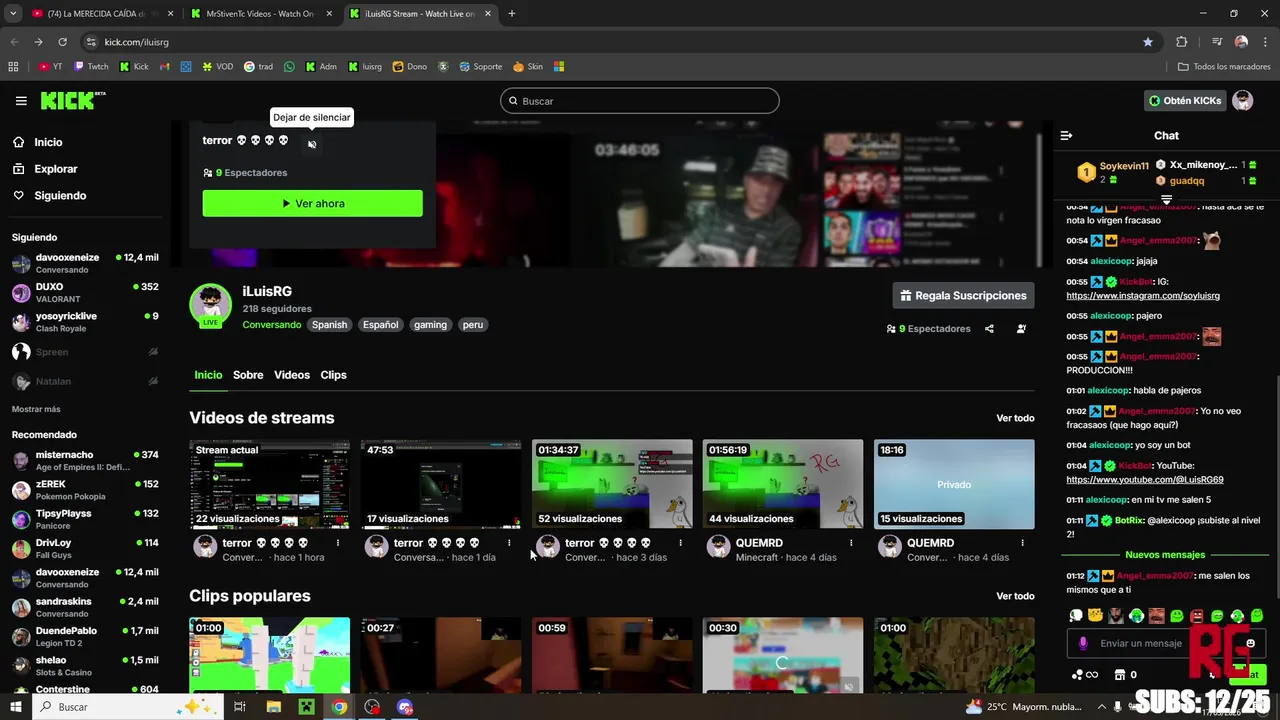This screenshot has width=1280, height=720.
Task: Open options menu for the 18:16 QUEMRD video
Action: click(x=1022, y=543)
